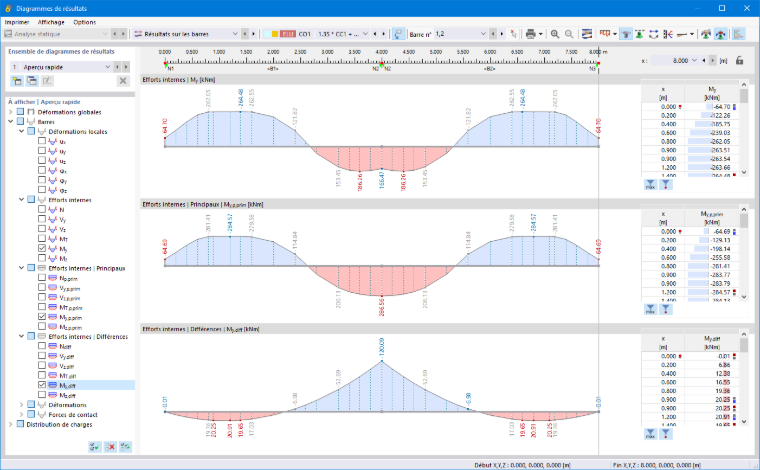
Task: Click the My table vertical scrollbar
Action: pos(744,128)
